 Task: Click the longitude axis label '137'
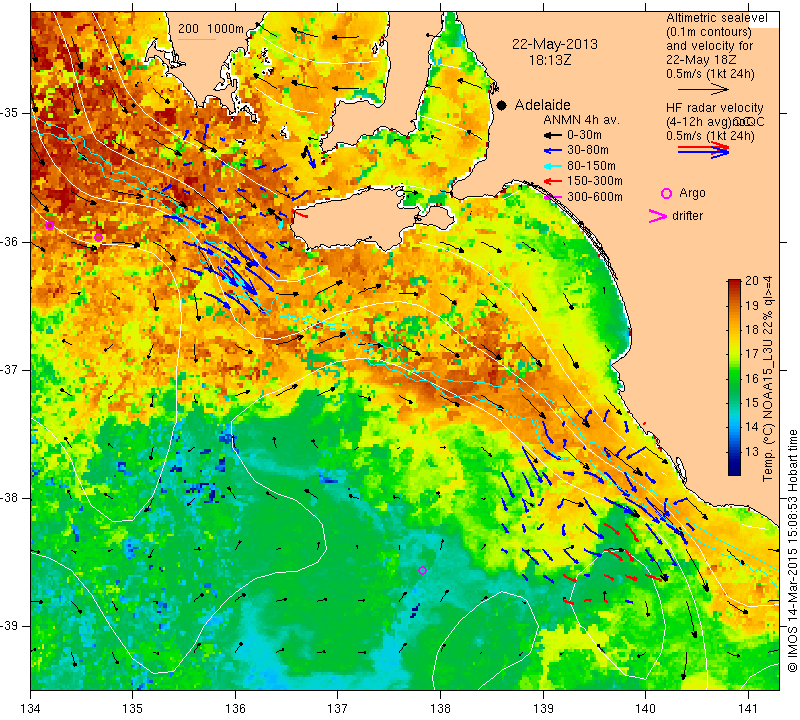[338, 708]
